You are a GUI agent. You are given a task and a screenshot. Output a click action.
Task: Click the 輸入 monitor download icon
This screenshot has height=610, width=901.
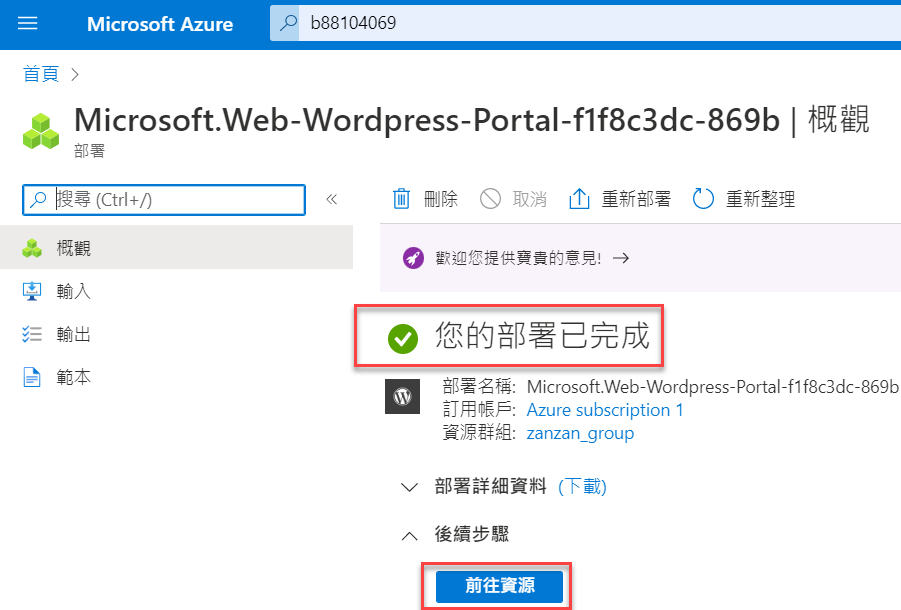pos(32,291)
